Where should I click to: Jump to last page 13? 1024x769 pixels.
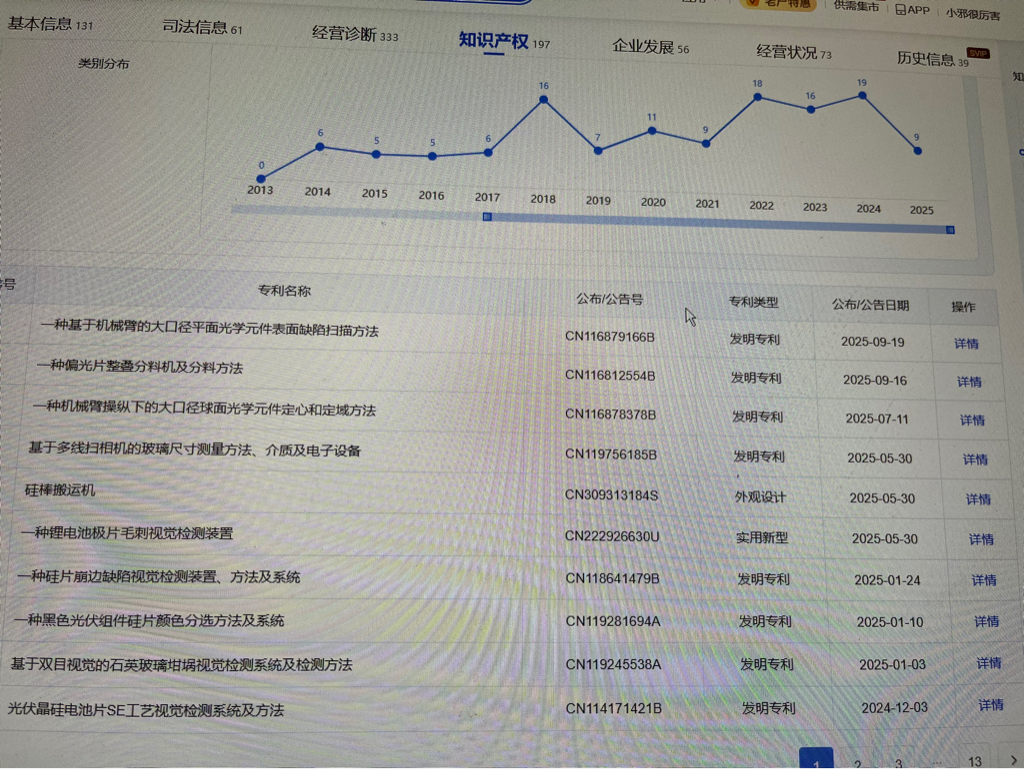[974, 761]
